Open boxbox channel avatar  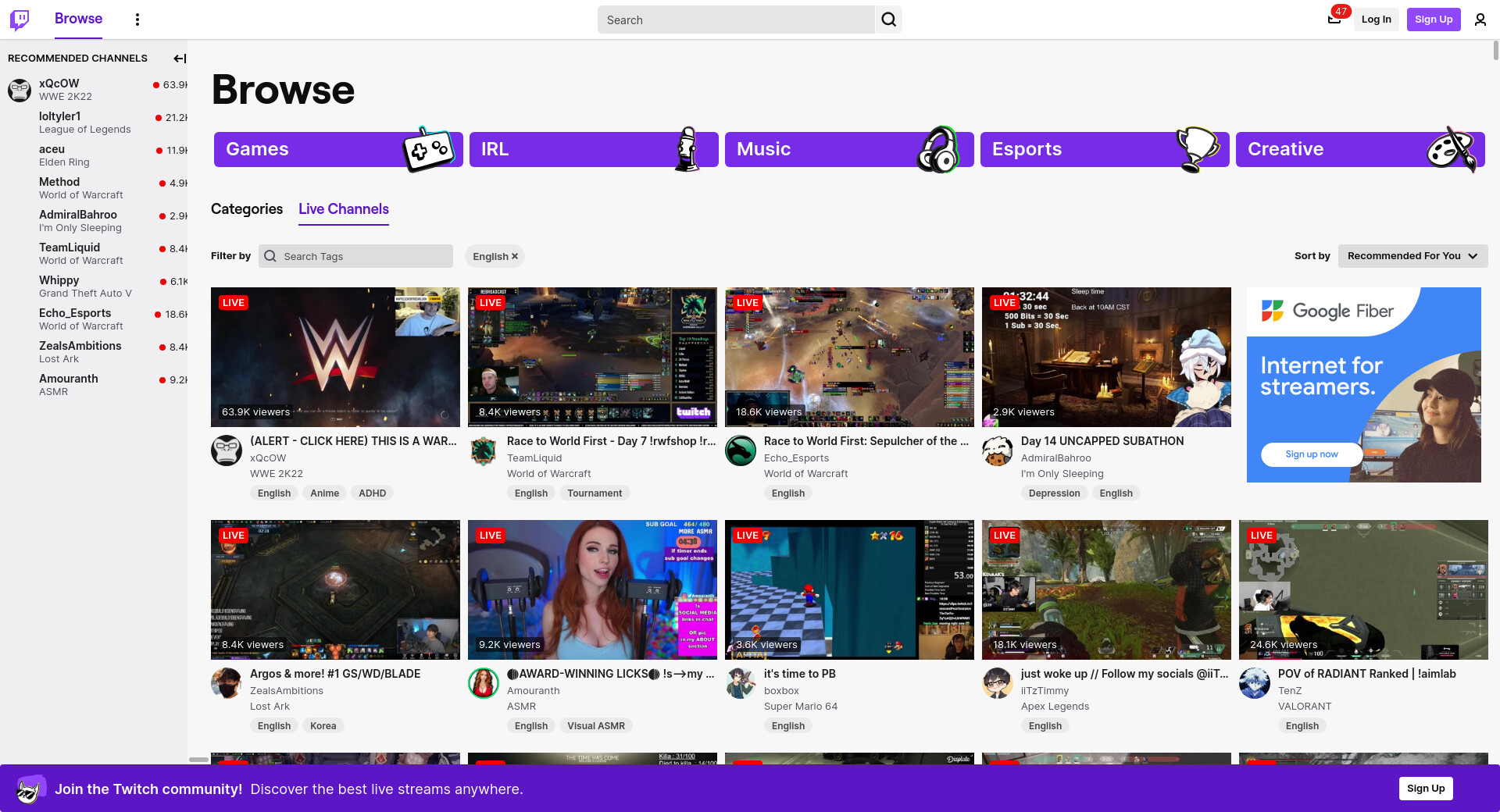pyautogui.click(x=741, y=683)
